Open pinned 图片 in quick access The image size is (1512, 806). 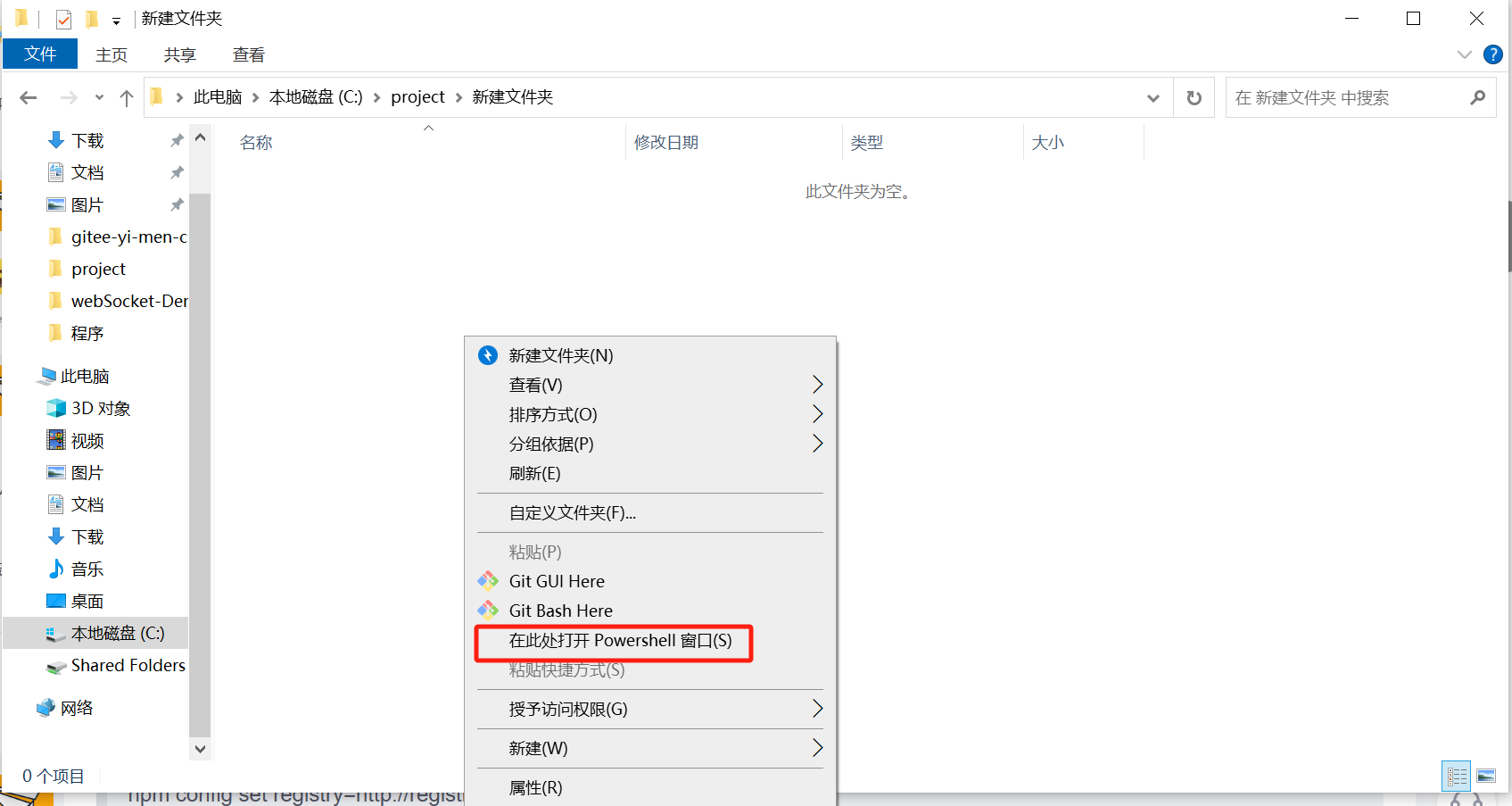[76, 204]
